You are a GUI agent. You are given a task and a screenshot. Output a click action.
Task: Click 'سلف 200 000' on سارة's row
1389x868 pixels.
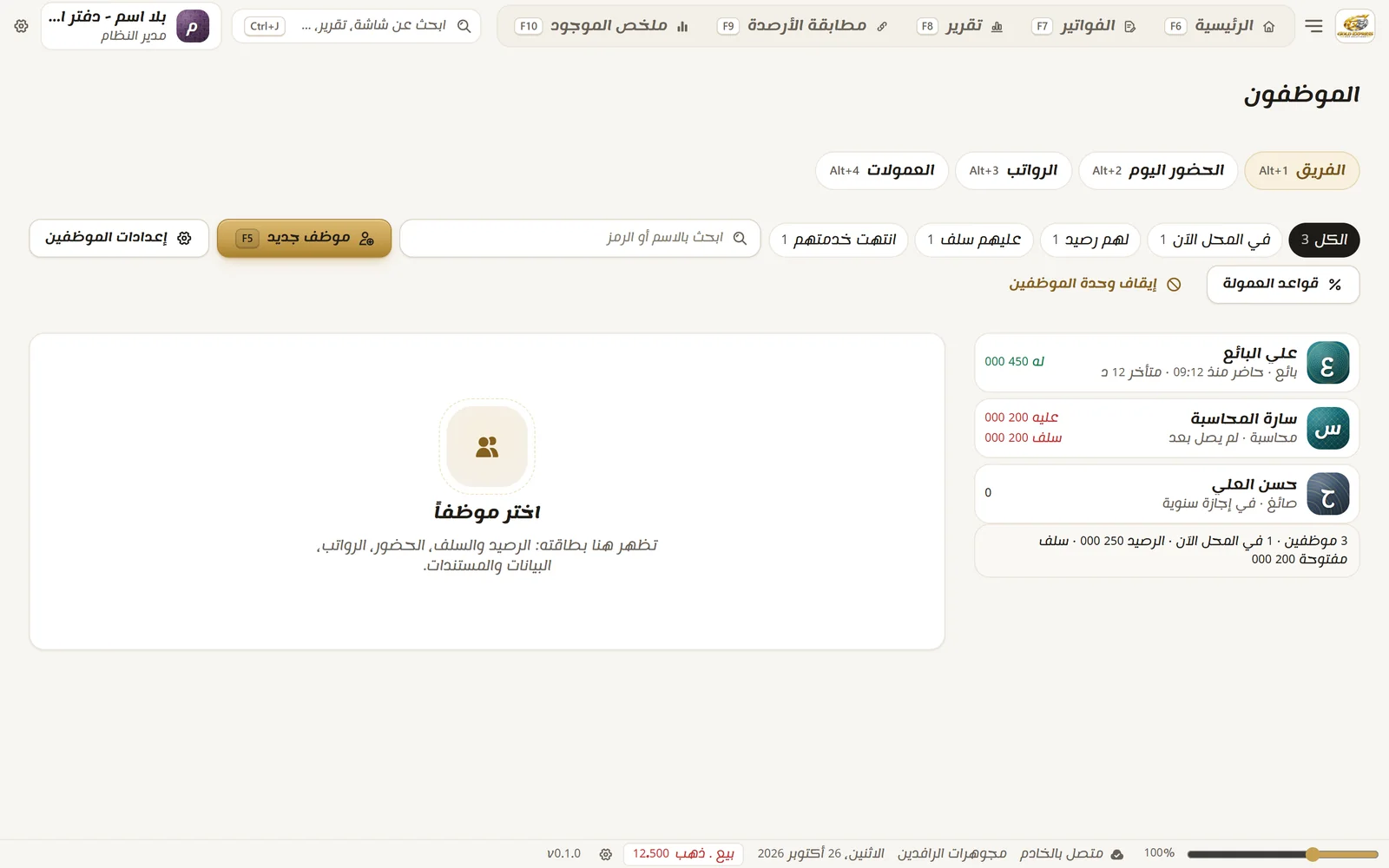tap(1023, 437)
